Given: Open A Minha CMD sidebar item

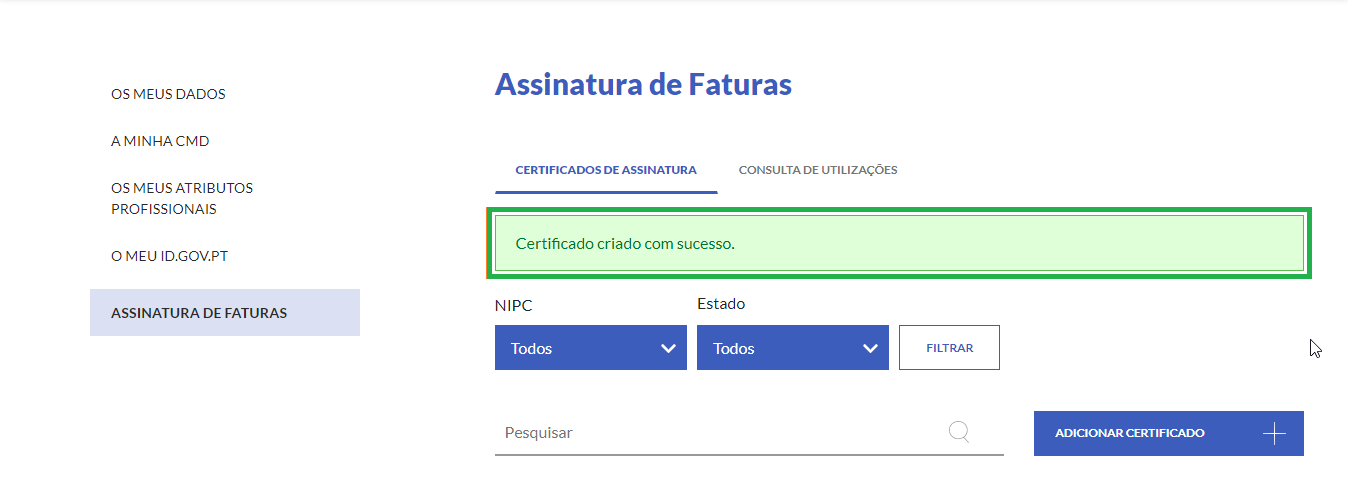Looking at the screenshot, I should (160, 141).
